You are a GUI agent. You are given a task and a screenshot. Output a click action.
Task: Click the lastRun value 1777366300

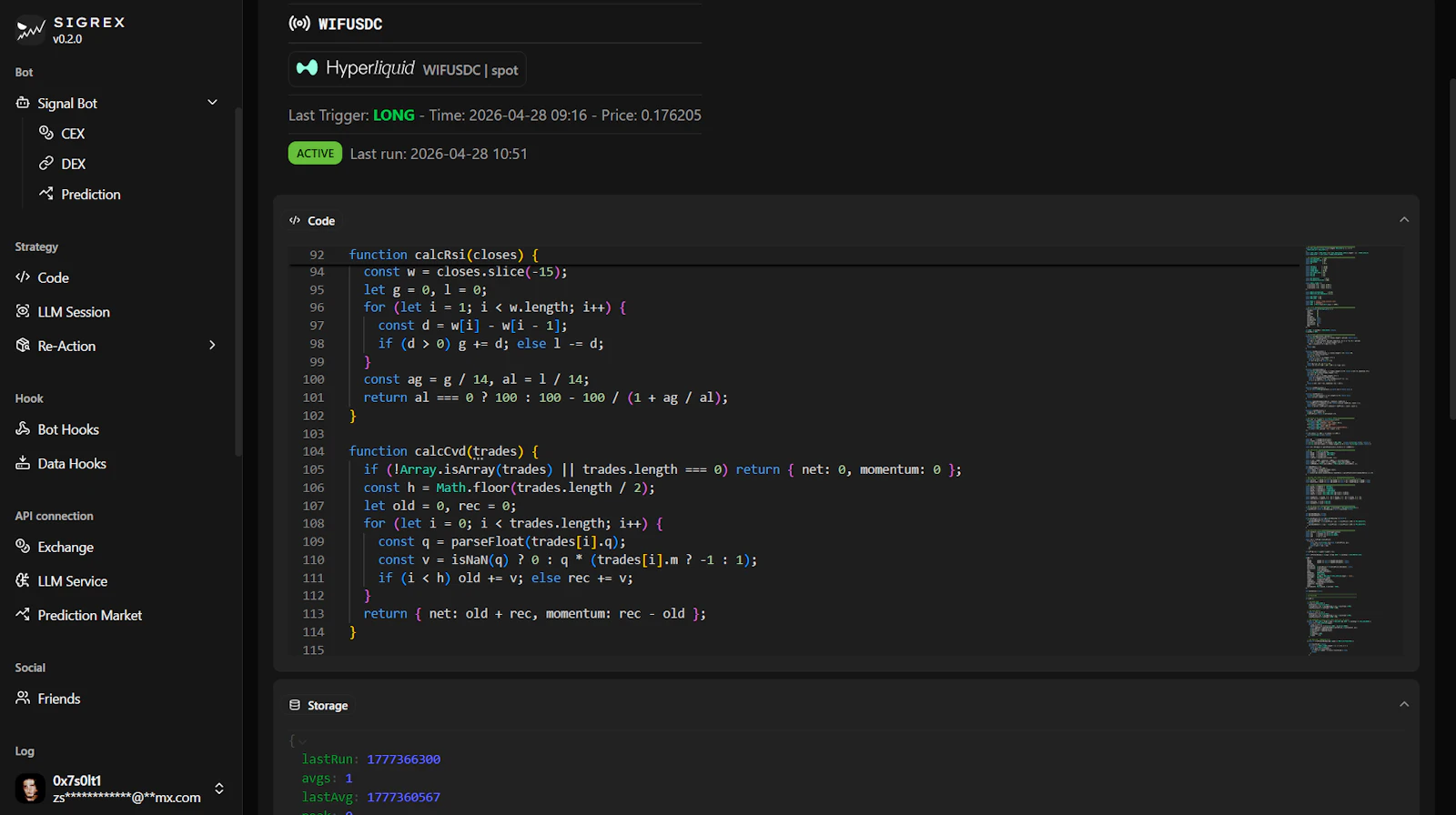tap(403, 759)
